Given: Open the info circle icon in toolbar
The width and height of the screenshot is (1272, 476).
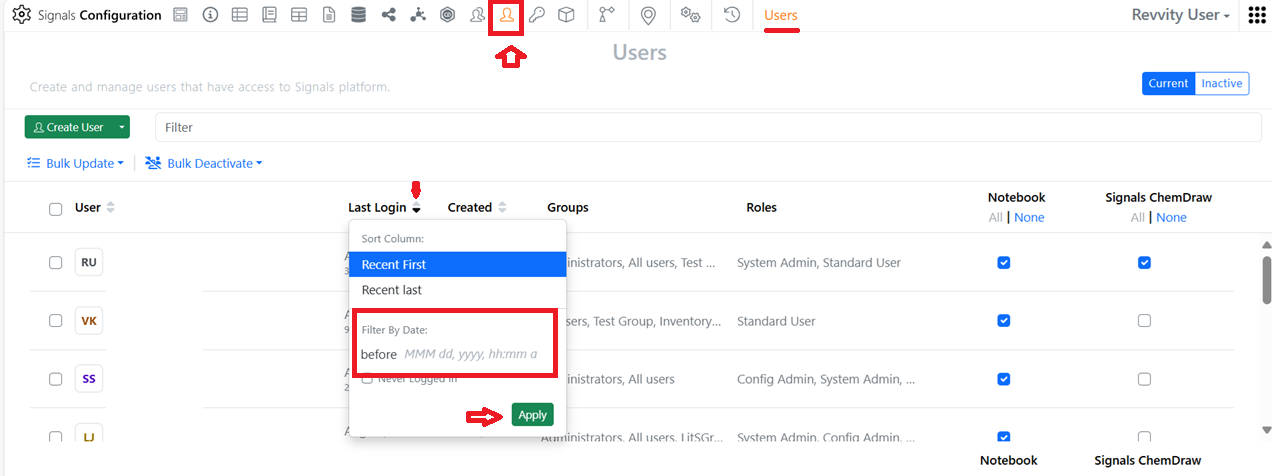Looking at the screenshot, I should tap(210, 15).
